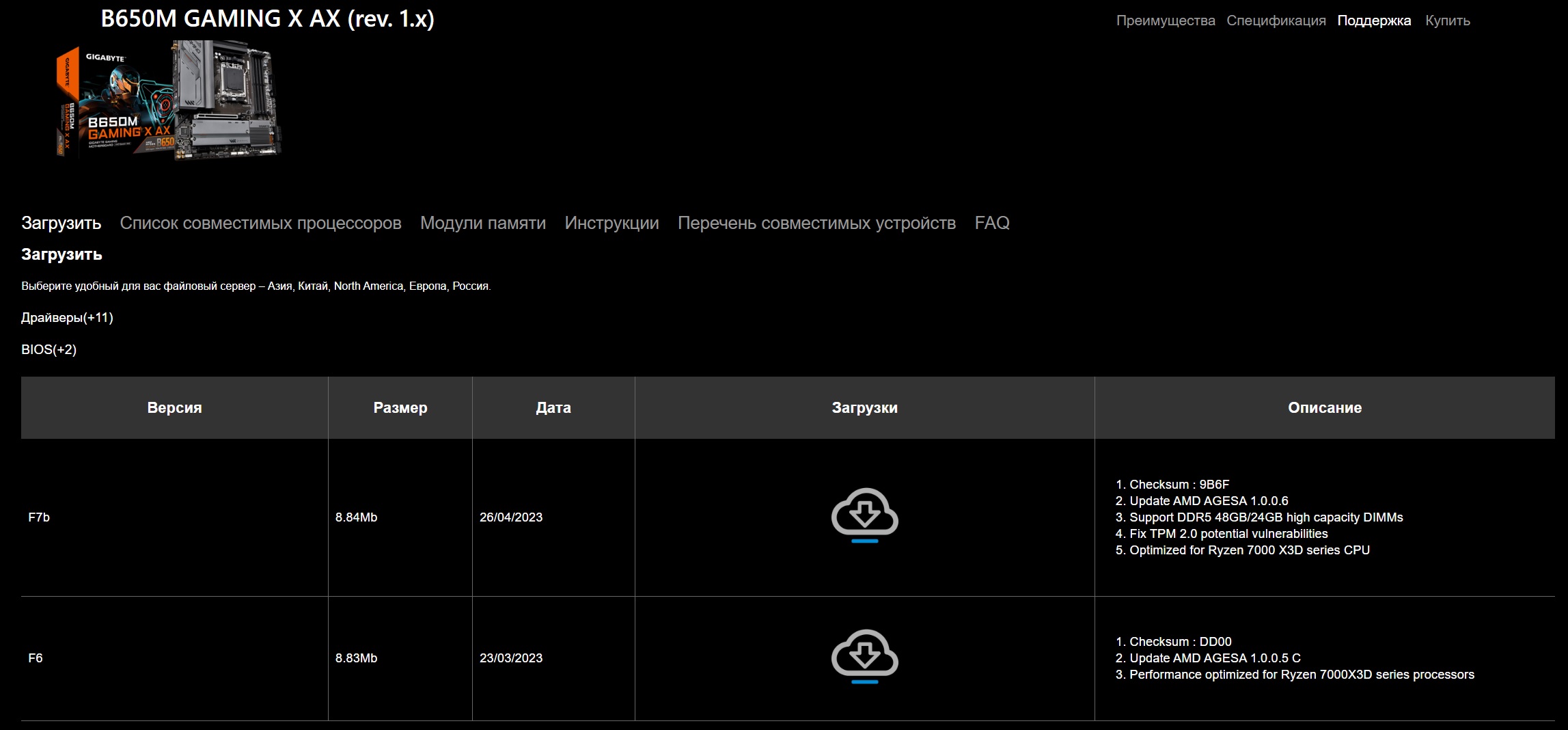Viewport: 1568px width, 730px height.
Task: Open the Поддержка section
Action: click(1374, 21)
